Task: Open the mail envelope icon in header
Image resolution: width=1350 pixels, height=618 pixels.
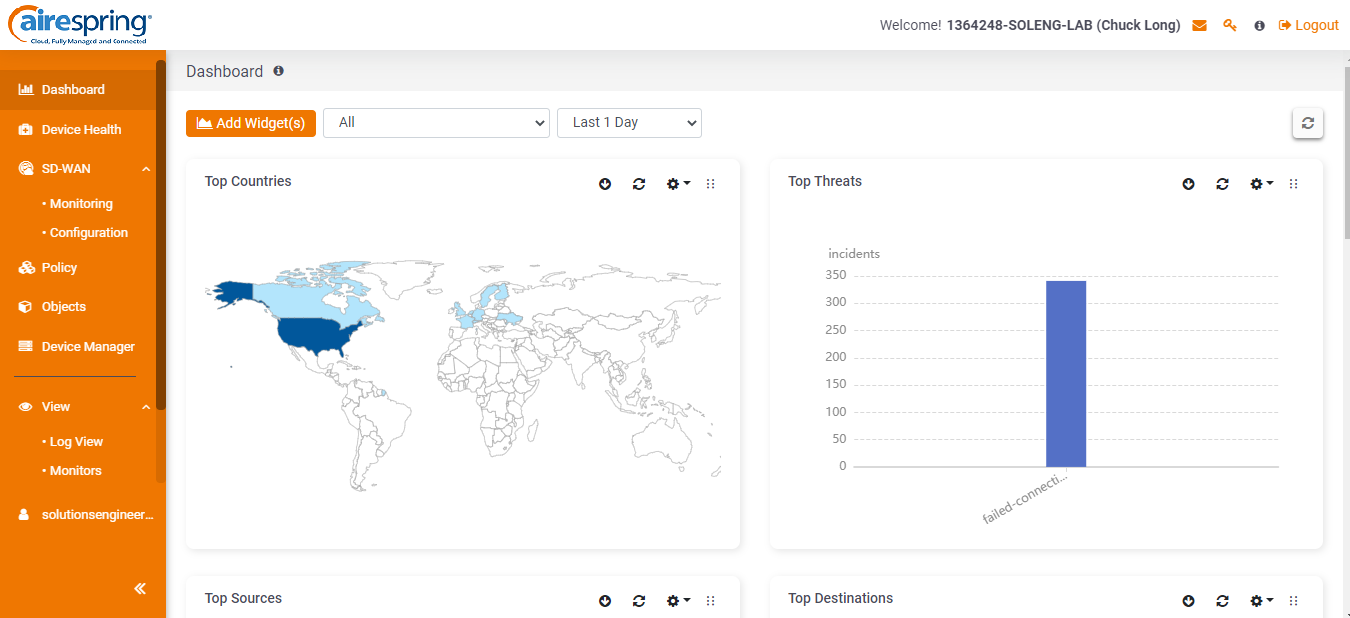Action: pos(1200,25)
